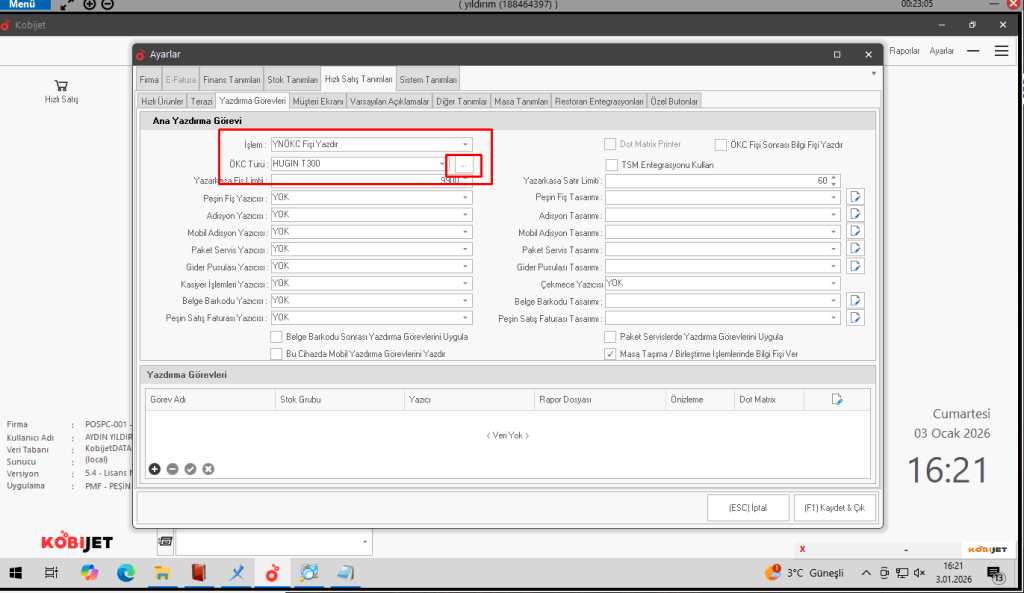Uncheck Masa Taşıma / Birleştirme bilgi fişi option
The height and width of the screenshot is (593, 1024).
coord(611,354)
